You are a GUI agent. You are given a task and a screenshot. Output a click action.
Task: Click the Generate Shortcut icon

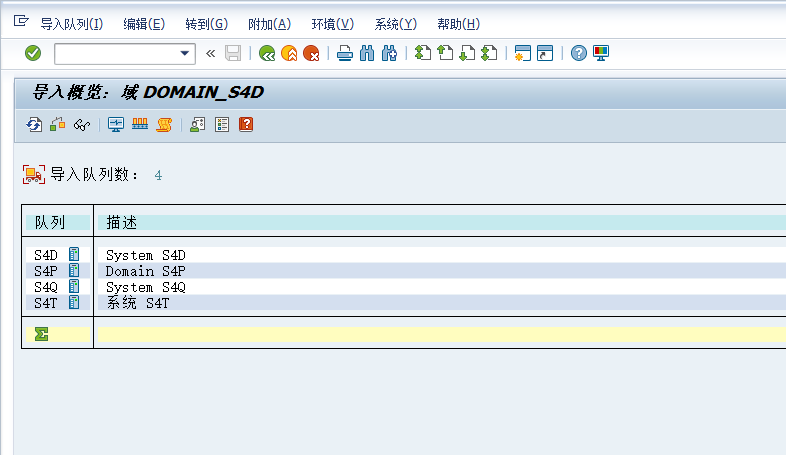pos(545,53)
